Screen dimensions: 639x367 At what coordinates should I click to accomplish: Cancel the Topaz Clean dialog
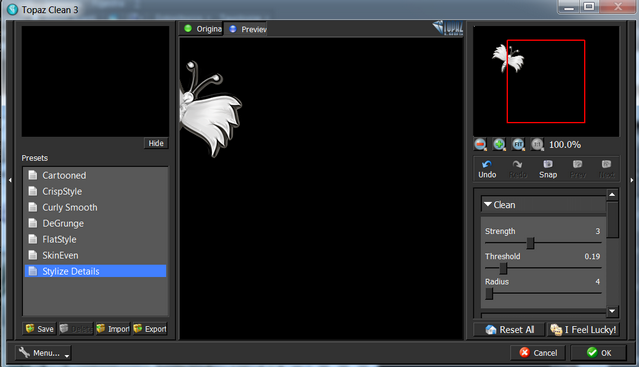coord(538,353)
